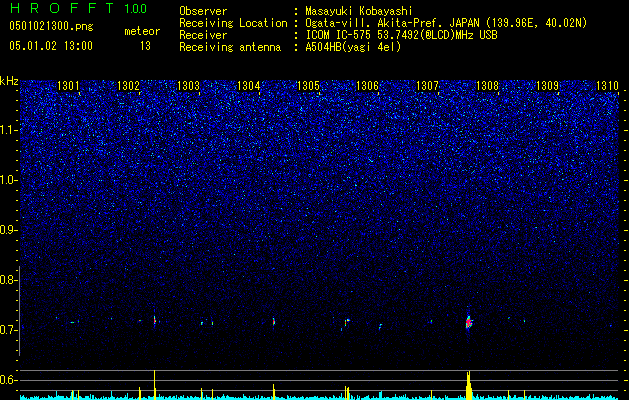Click the 1304 time marker
Screen dimensions: 629x400
tap(249, 85)
